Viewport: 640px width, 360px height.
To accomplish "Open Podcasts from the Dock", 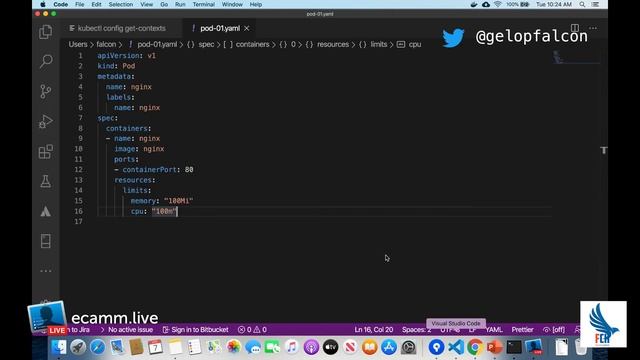I will (x=311, y=347).
